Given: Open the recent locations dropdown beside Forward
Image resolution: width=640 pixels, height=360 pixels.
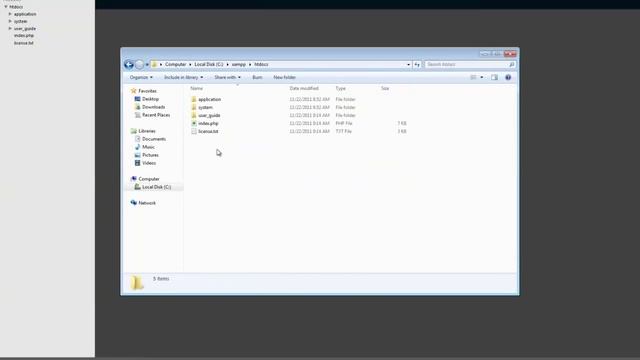Looking at the screenshot, I should coord(147,64).
